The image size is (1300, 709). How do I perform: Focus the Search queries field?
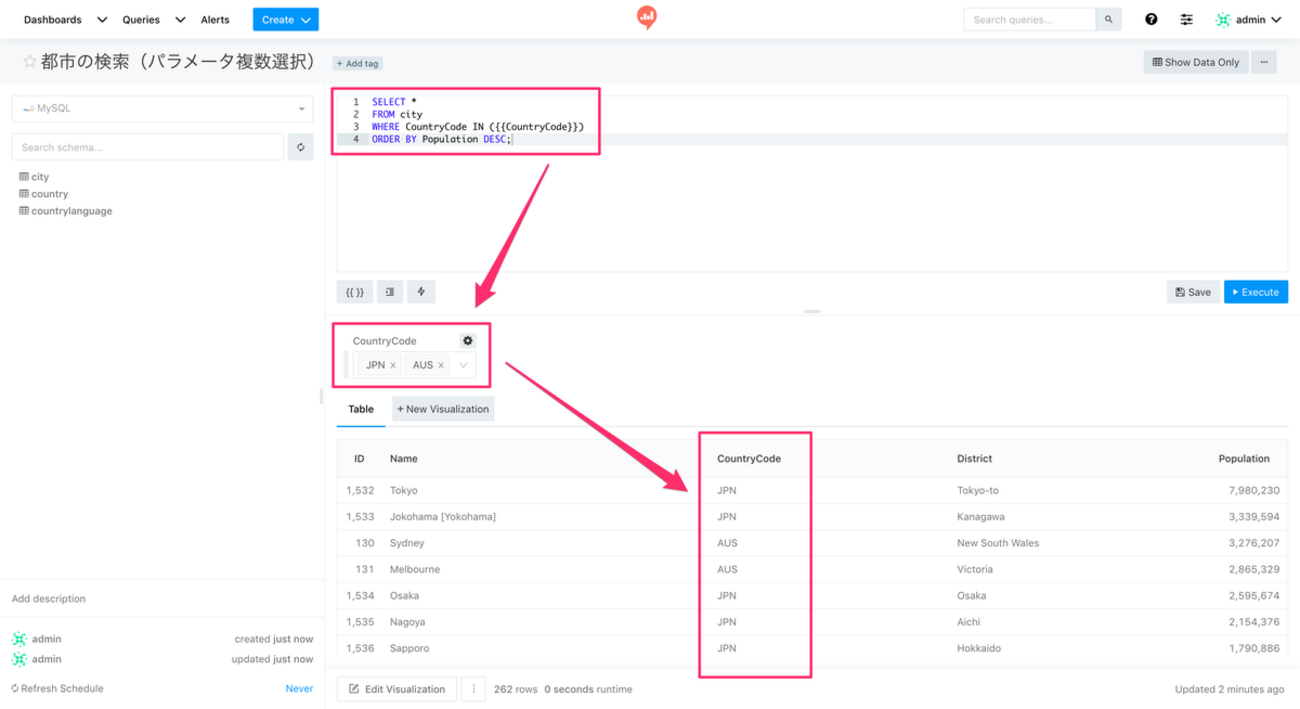(1029, 19)
